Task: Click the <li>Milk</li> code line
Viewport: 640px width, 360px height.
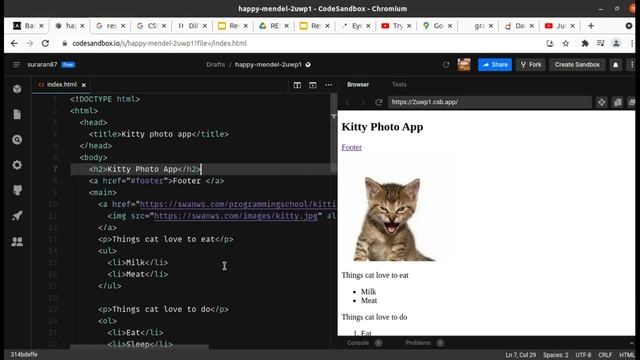Action: 138,262
